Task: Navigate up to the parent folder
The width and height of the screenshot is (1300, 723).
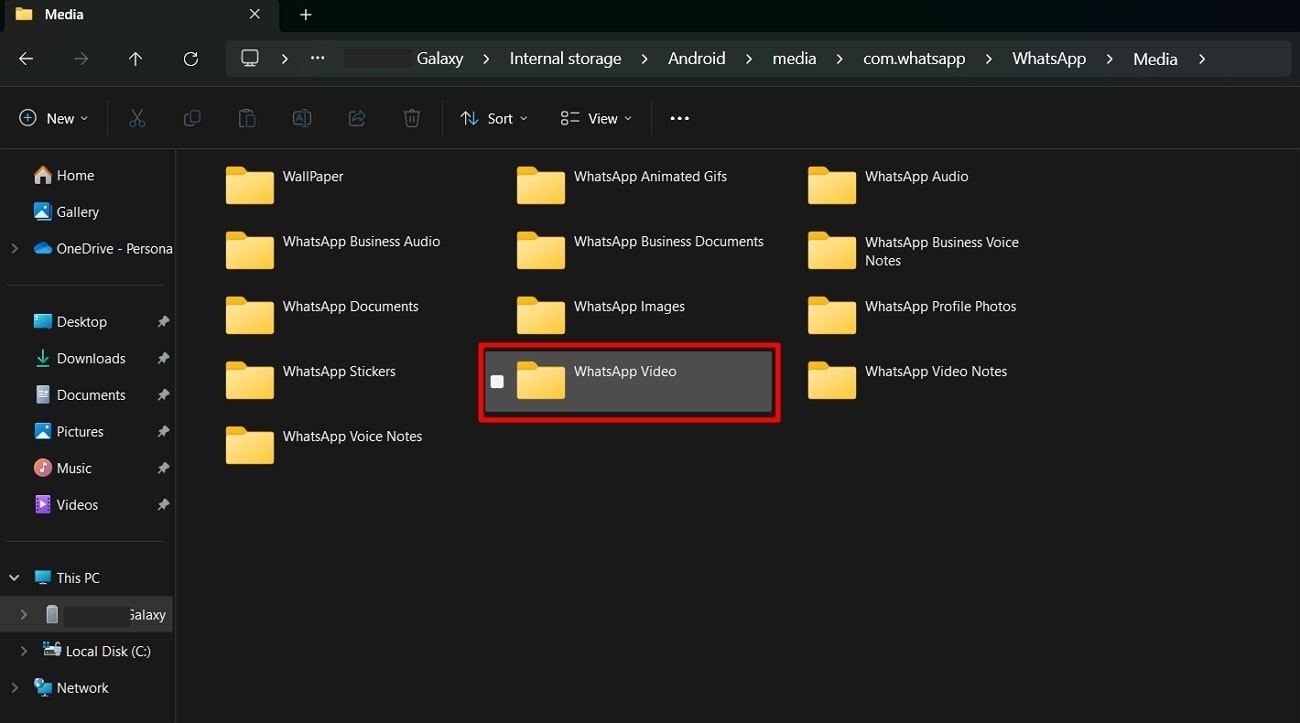Action: click(x=135, y=58)
